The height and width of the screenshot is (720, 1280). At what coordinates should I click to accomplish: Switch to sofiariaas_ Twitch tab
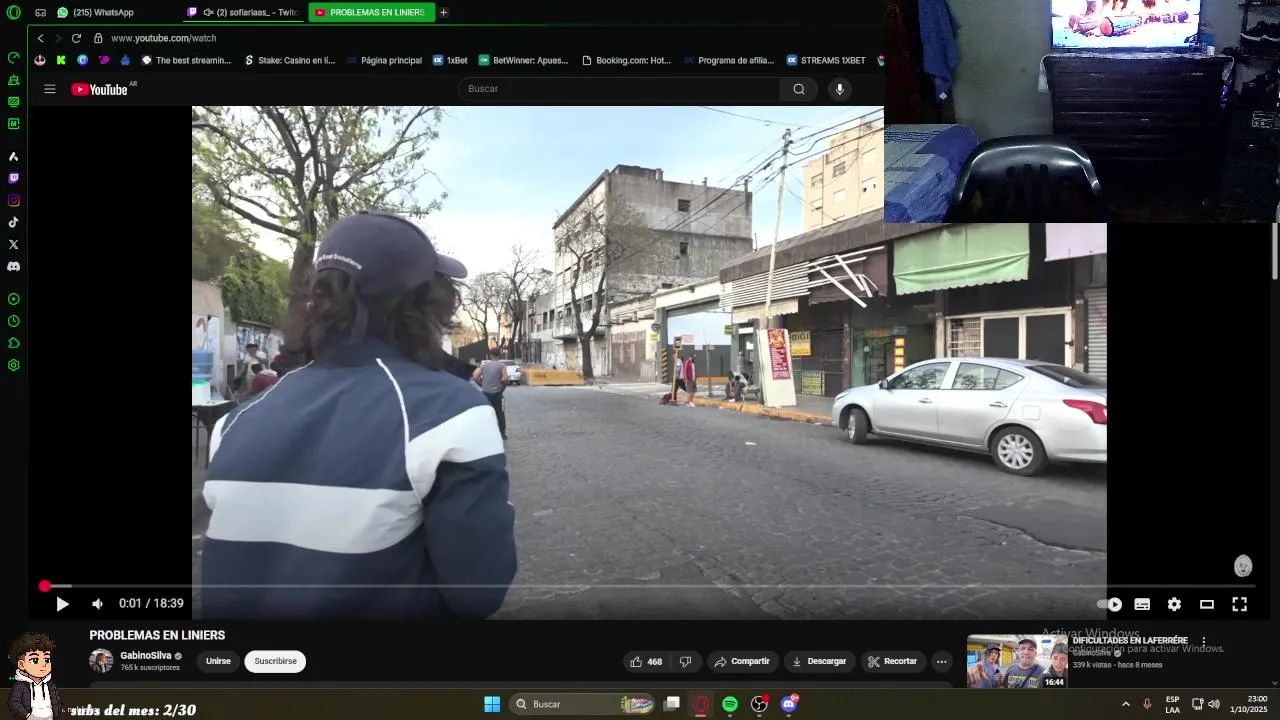point(243,12)
